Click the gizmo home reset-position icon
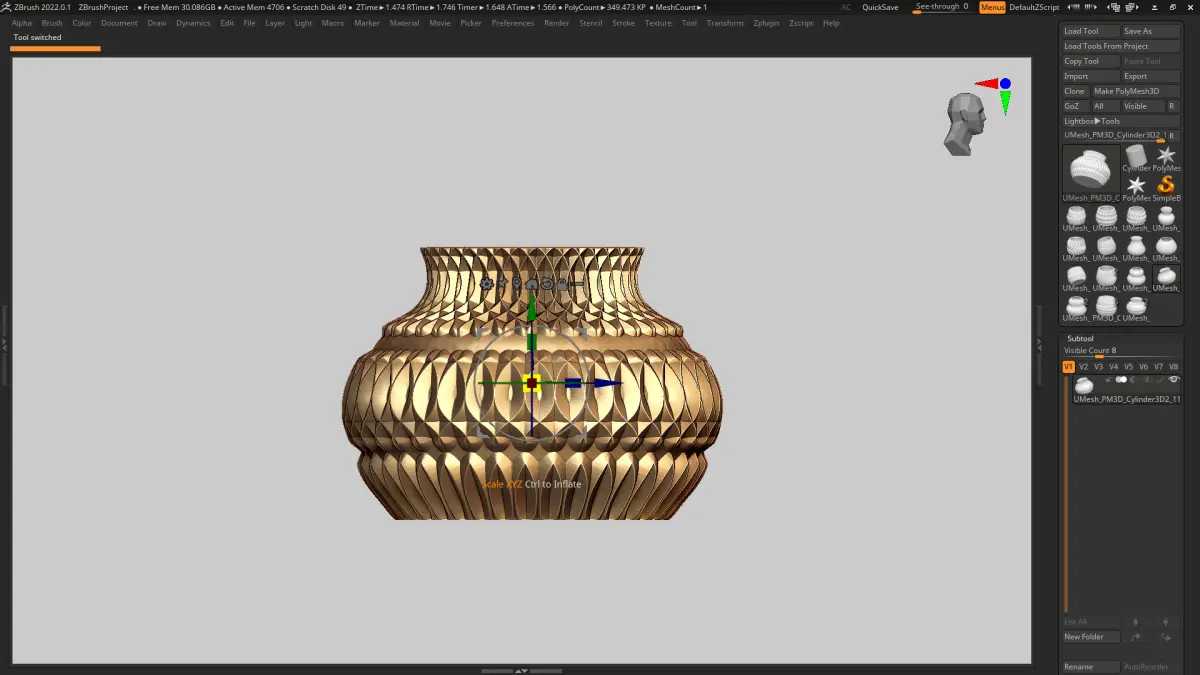The image size is (1200, 675). point(532,284)
